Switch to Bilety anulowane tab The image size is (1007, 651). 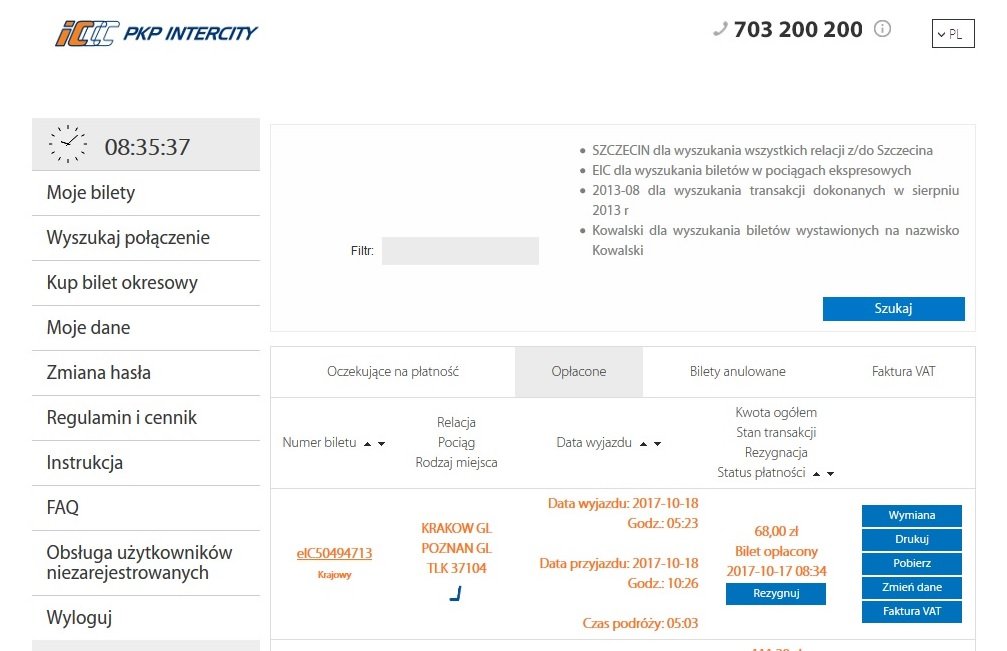(737, 372)
